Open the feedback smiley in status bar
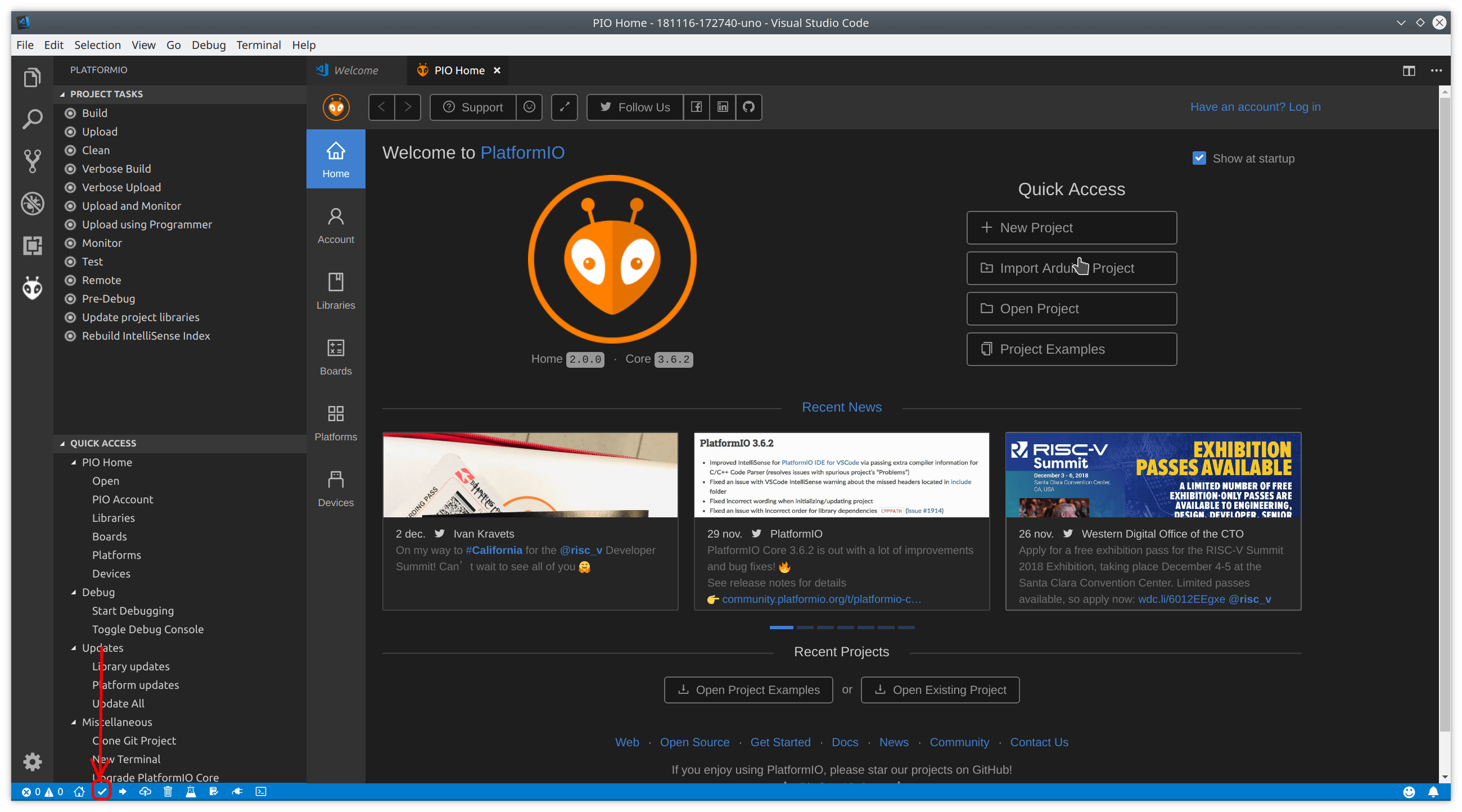This screenshot has height=812, width=1462. click(x=1409, y=792)
